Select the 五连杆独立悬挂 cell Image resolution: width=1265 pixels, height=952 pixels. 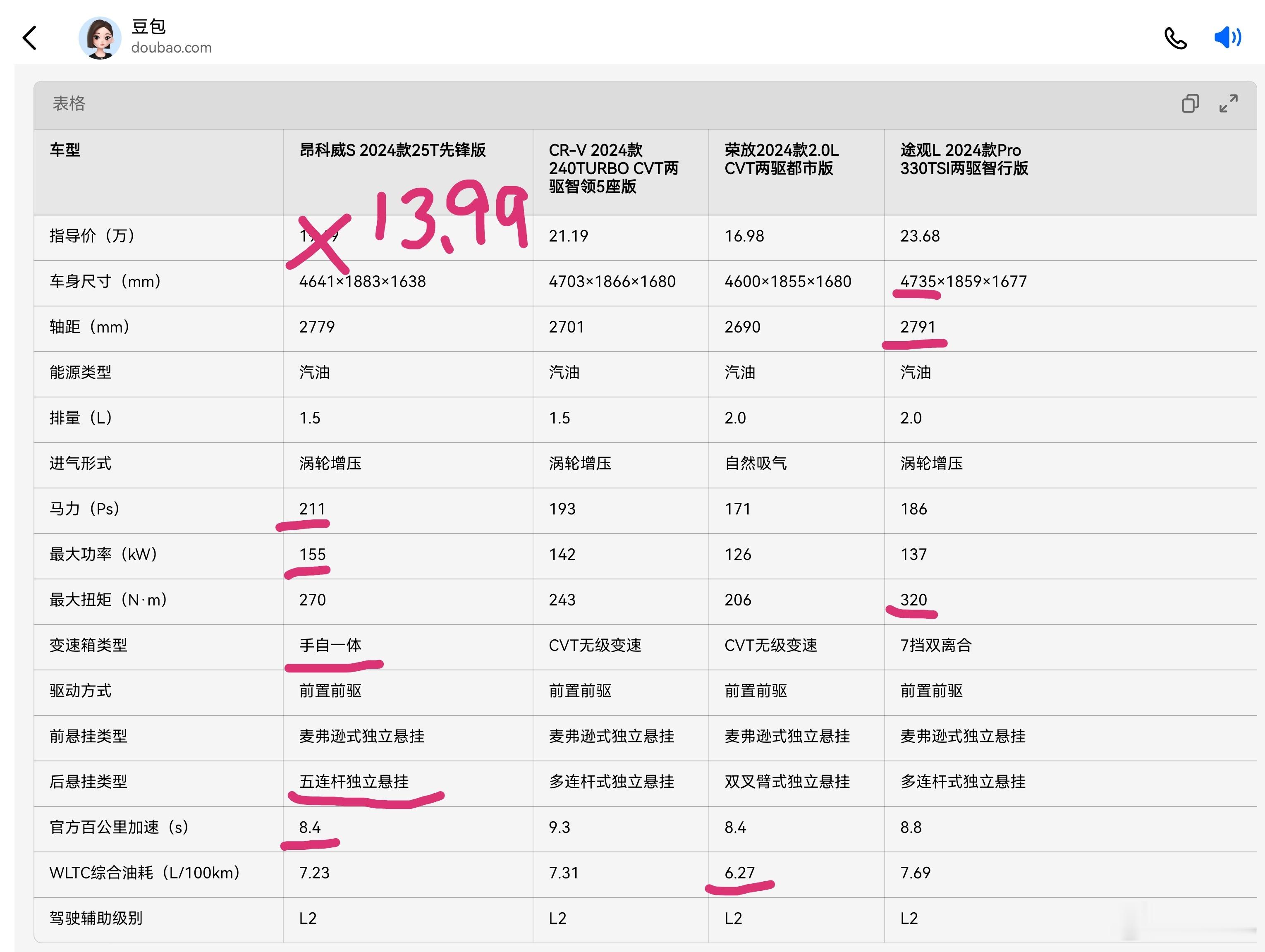354,782
